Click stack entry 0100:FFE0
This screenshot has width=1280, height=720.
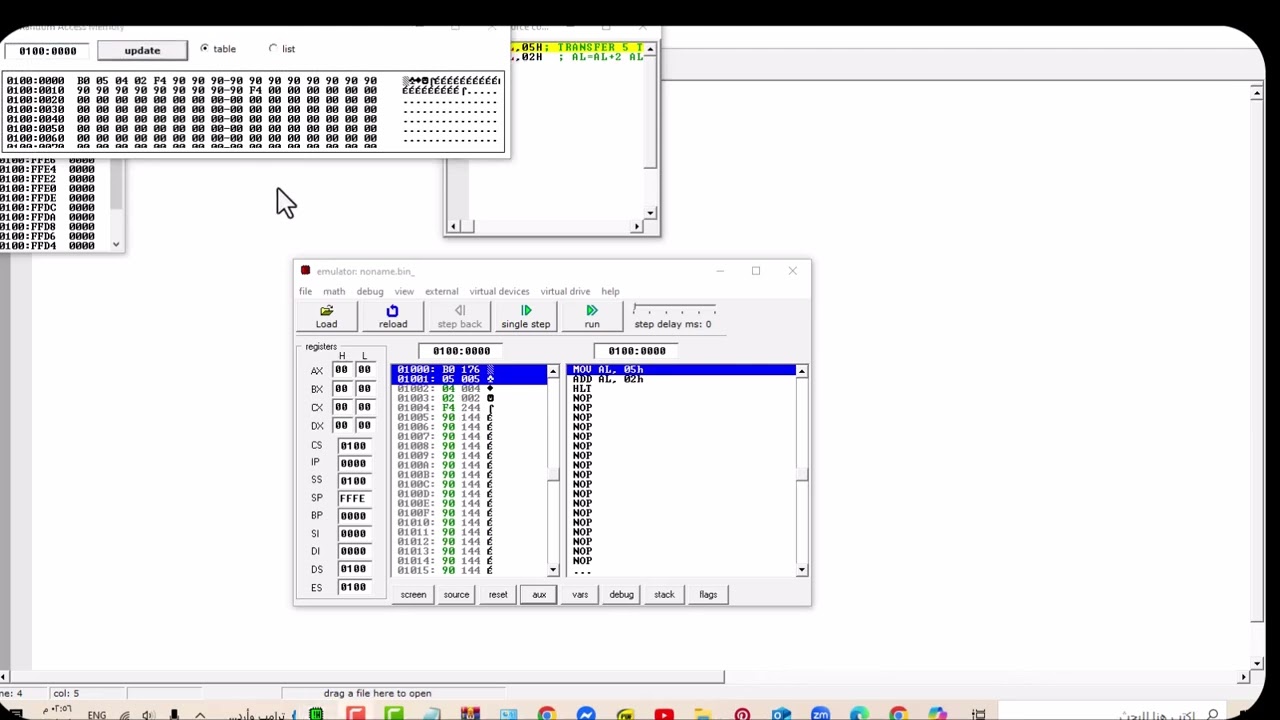[47, 189]
